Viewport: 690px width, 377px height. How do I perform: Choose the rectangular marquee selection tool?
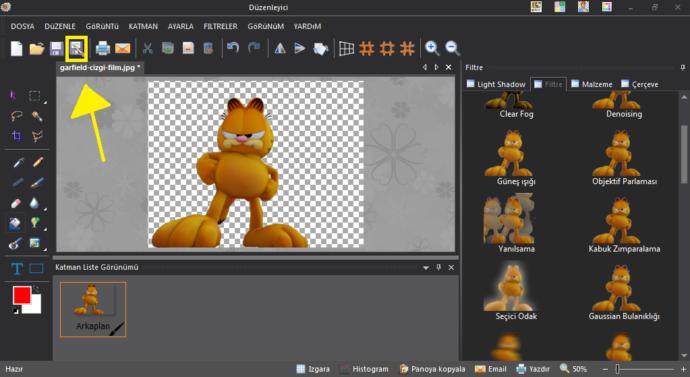(35, 96)
